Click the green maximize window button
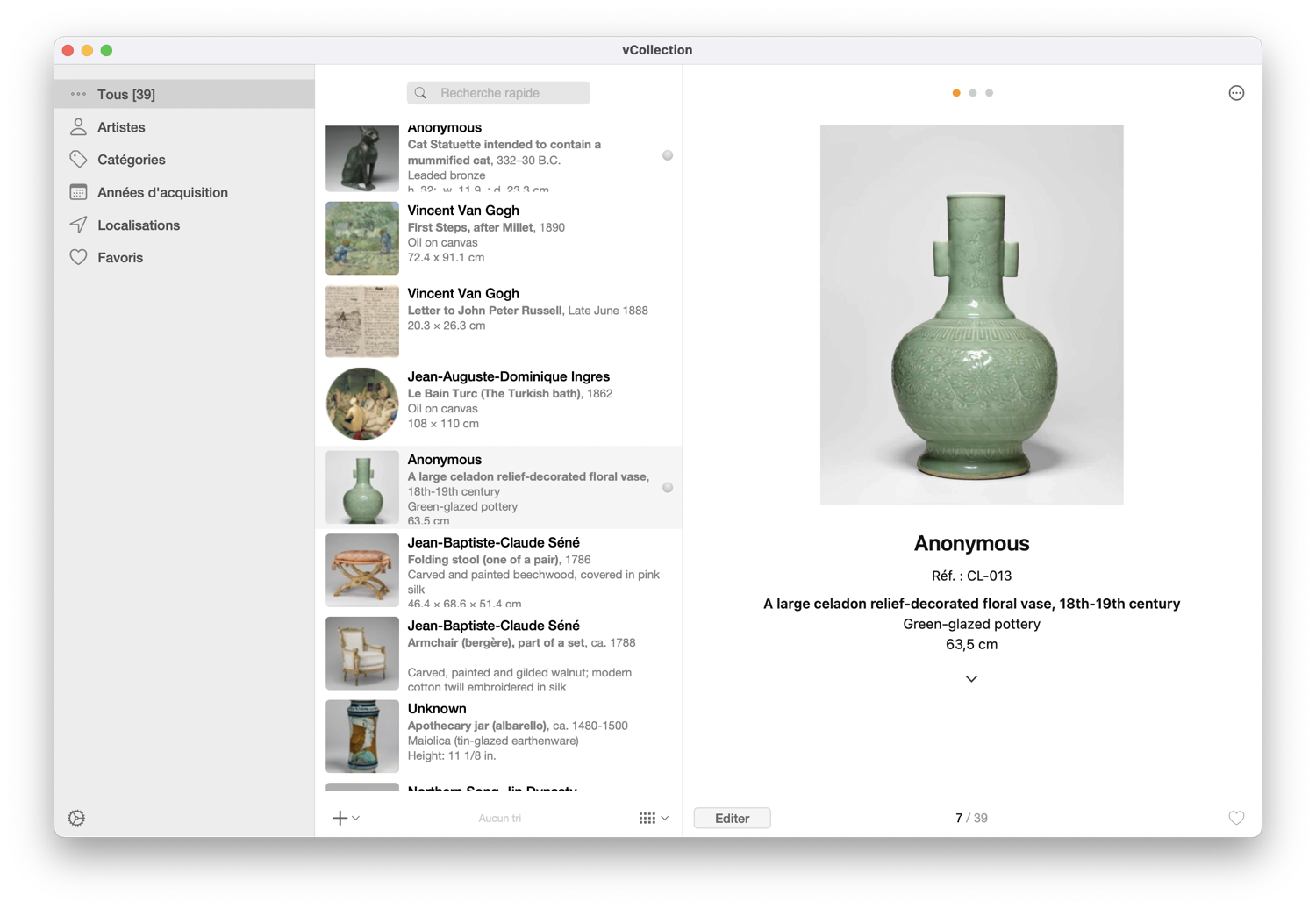The width and height of the screenshot is (1316, 909). pyautogui.click(x=106, y=50)
